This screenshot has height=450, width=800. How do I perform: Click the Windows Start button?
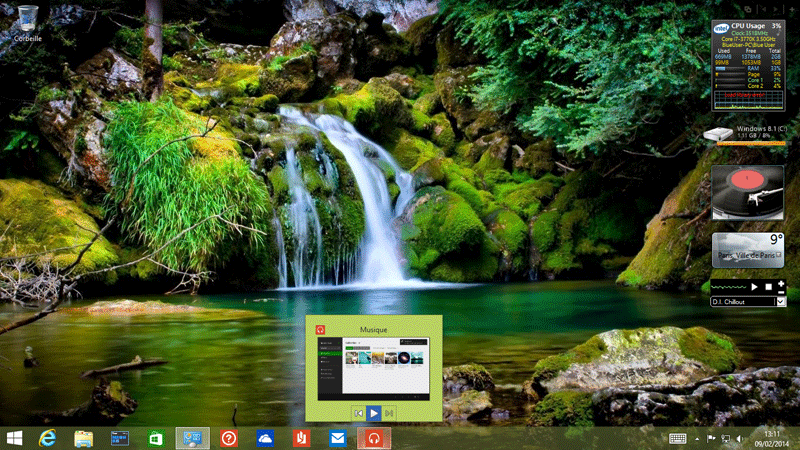click(14, 438)
